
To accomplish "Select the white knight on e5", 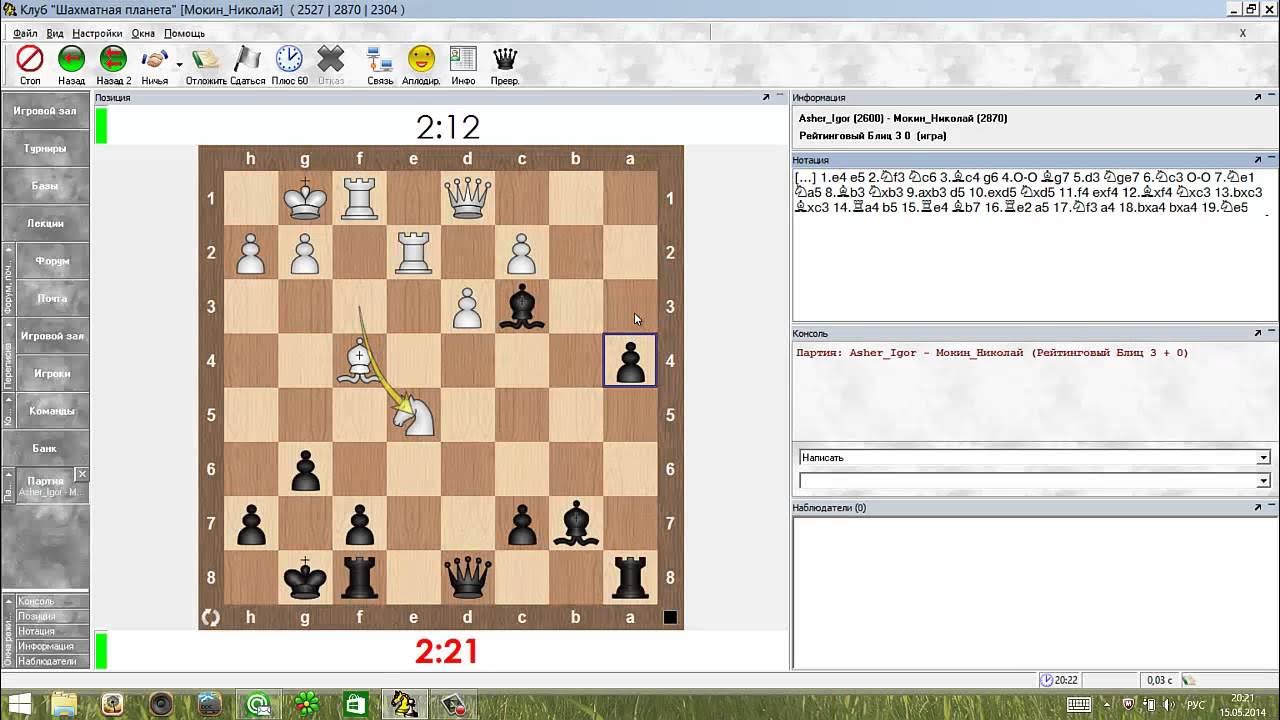I will (414, 414).
